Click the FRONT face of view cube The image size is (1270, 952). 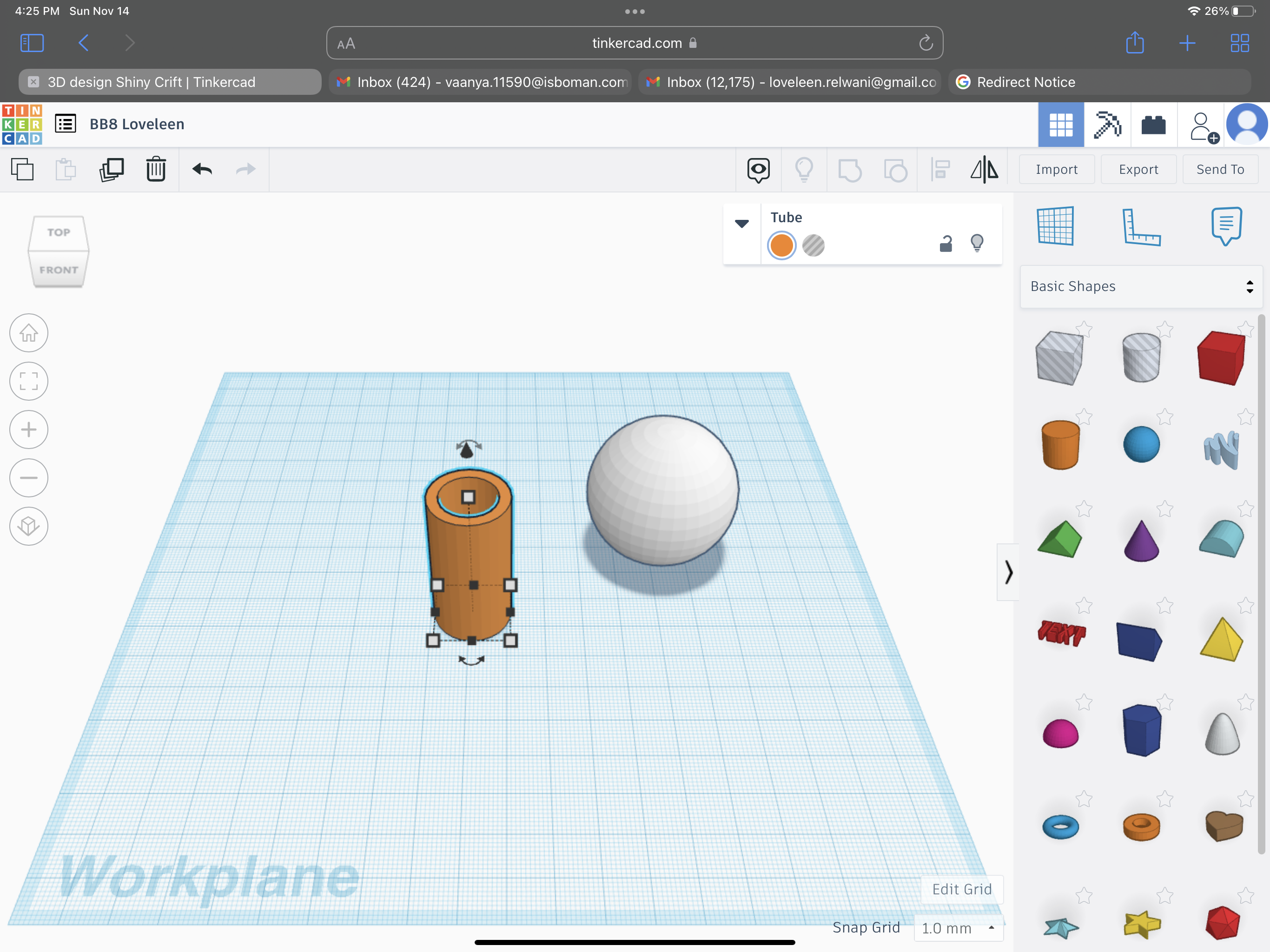(x=59, y=269)
